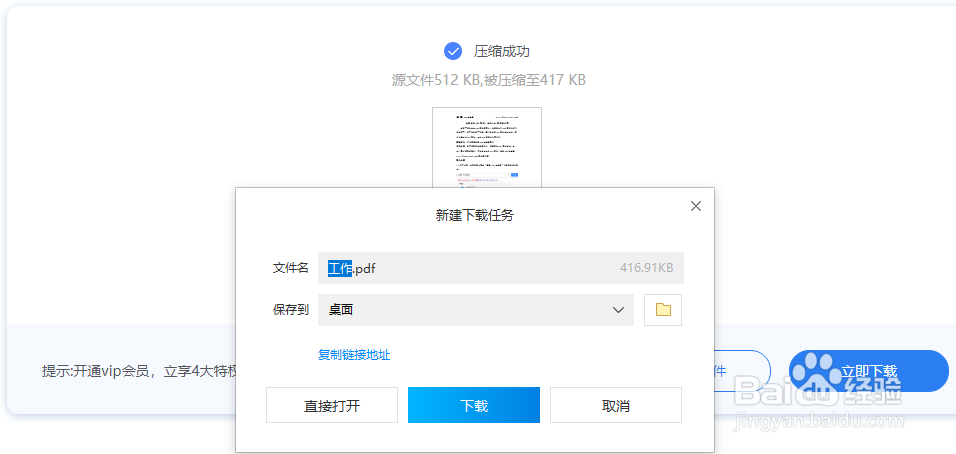
Task: Click the 压缩成功 text
Action: coord(502,51)
